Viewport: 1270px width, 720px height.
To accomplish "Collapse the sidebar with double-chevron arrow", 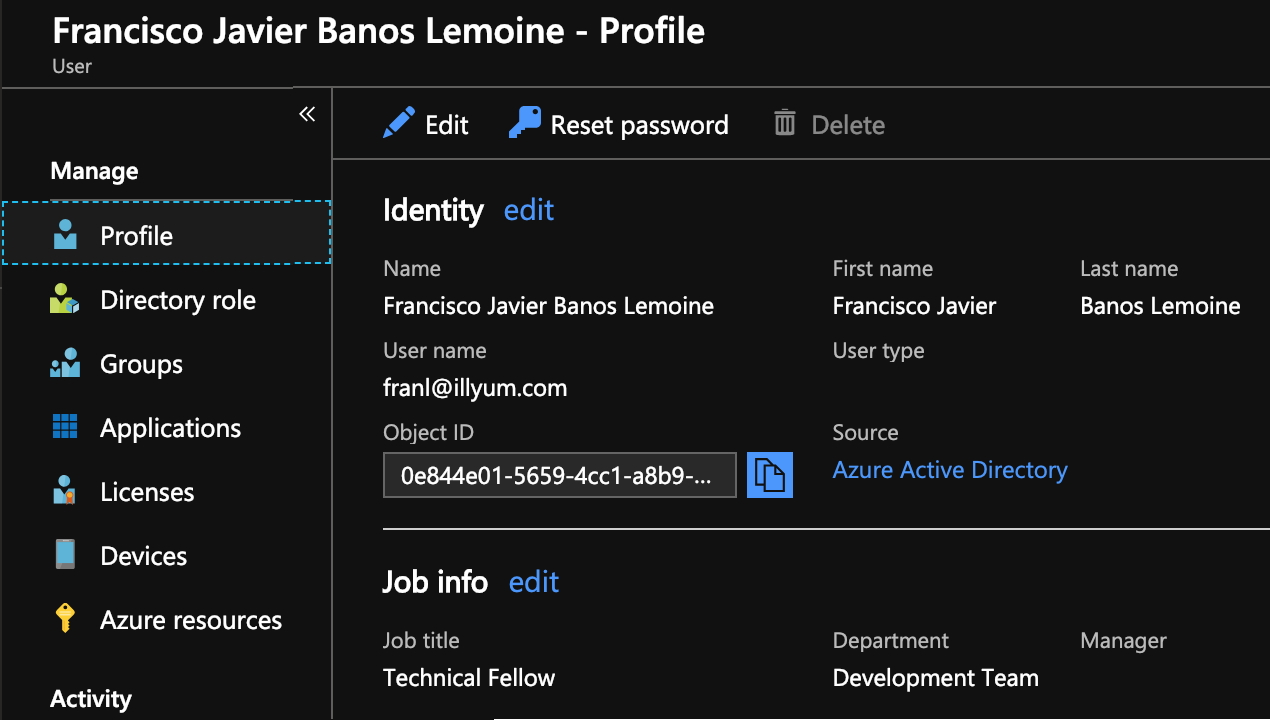I will (307, 113).
